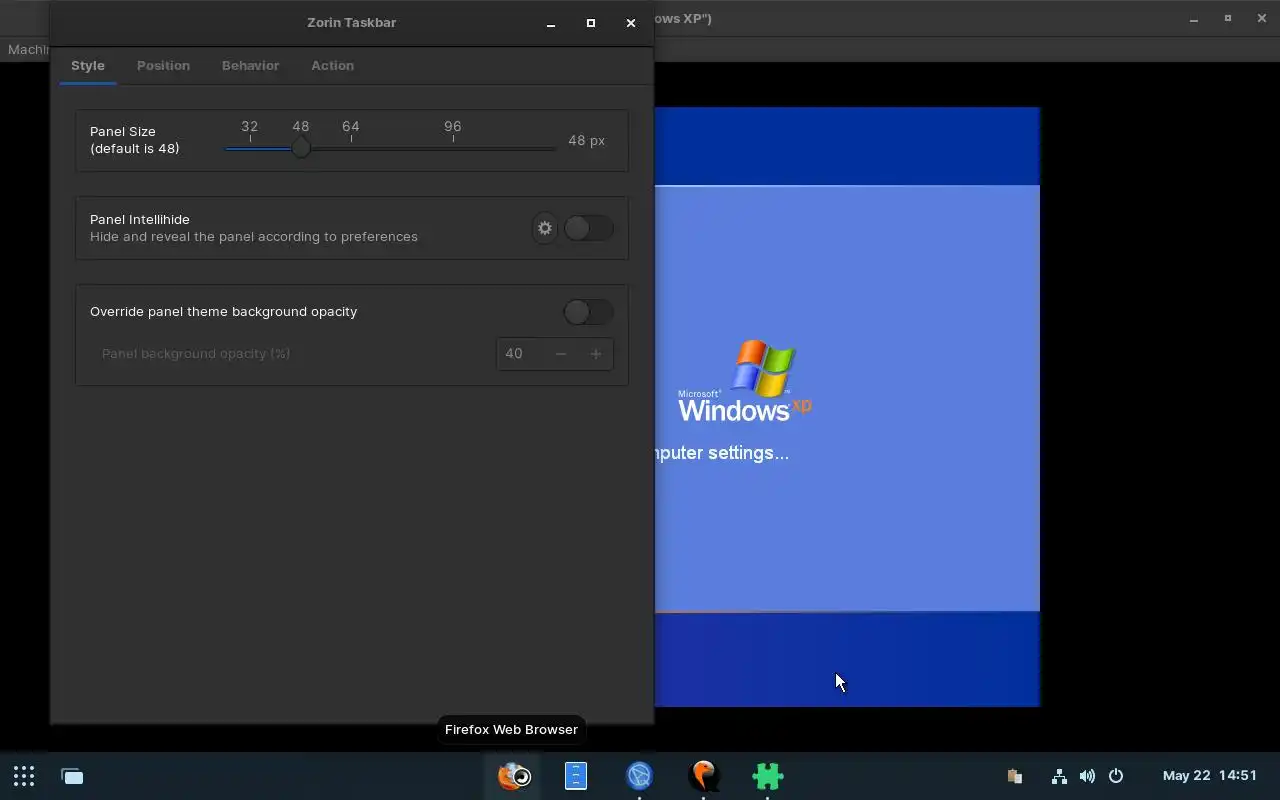Close the Windows XP virtual machine window
1280x800 pixels.
click(x=1262, y=19)
